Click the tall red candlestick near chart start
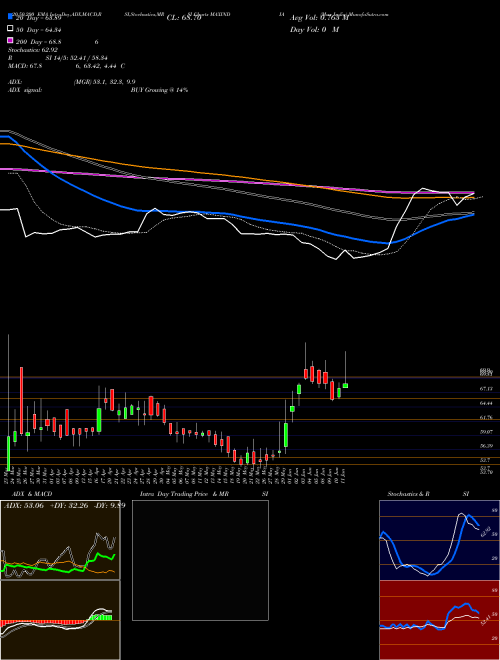Image resolution: width=500 pixels, height=660 pixels. coord(21,400)
